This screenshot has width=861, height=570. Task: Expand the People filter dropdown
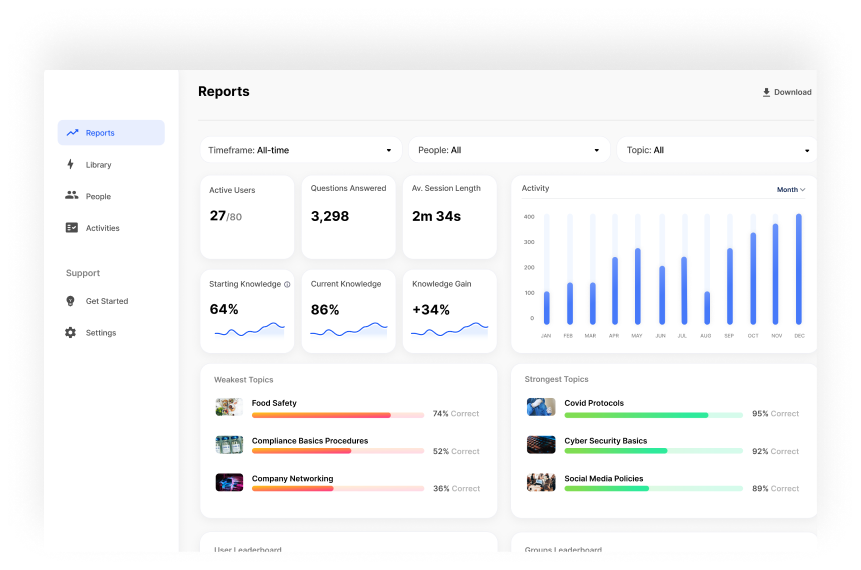pos(509,150)
